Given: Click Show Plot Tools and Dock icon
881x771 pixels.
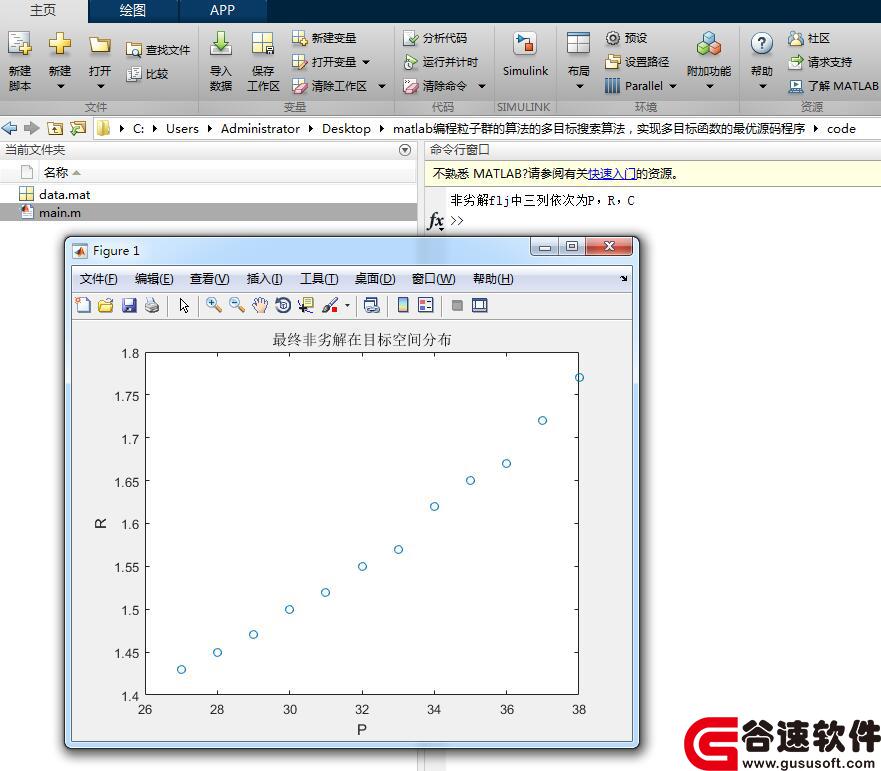Looking at the screenshot, I should coord(480,305).
